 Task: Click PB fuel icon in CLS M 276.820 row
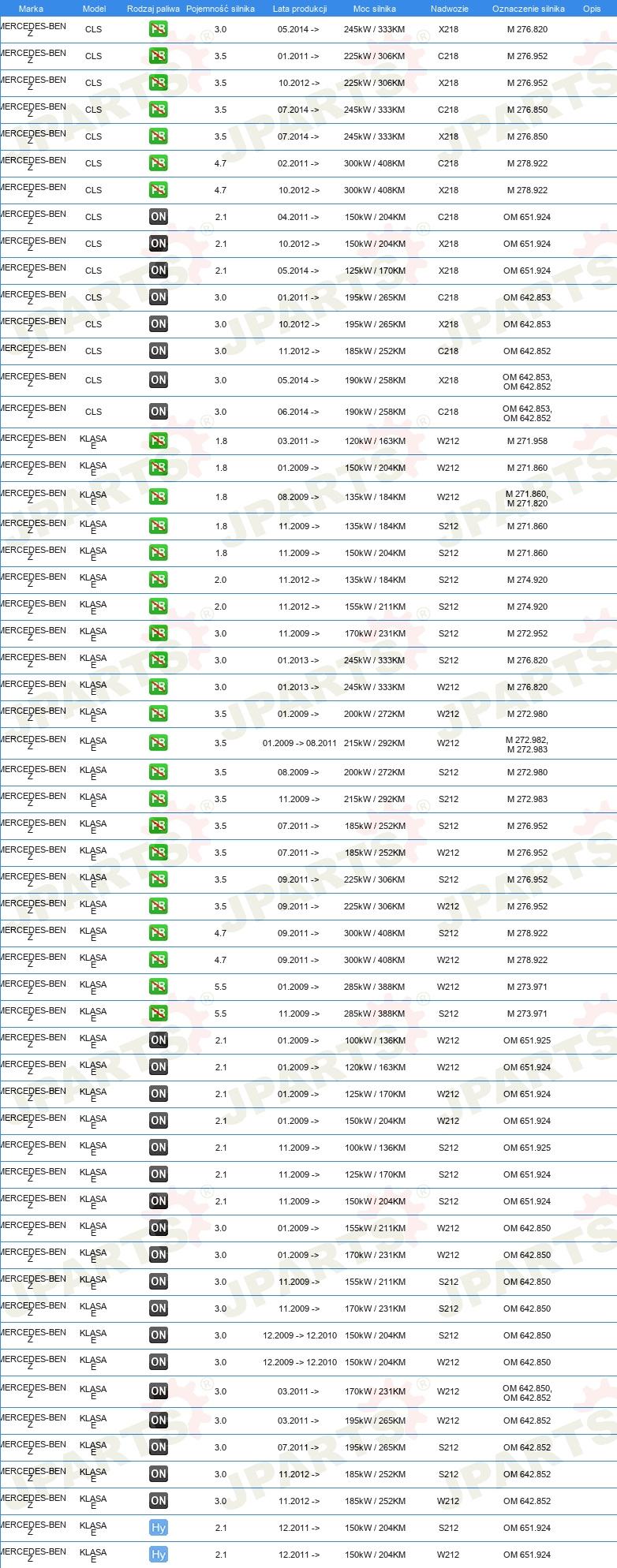[x=158, y=29]
